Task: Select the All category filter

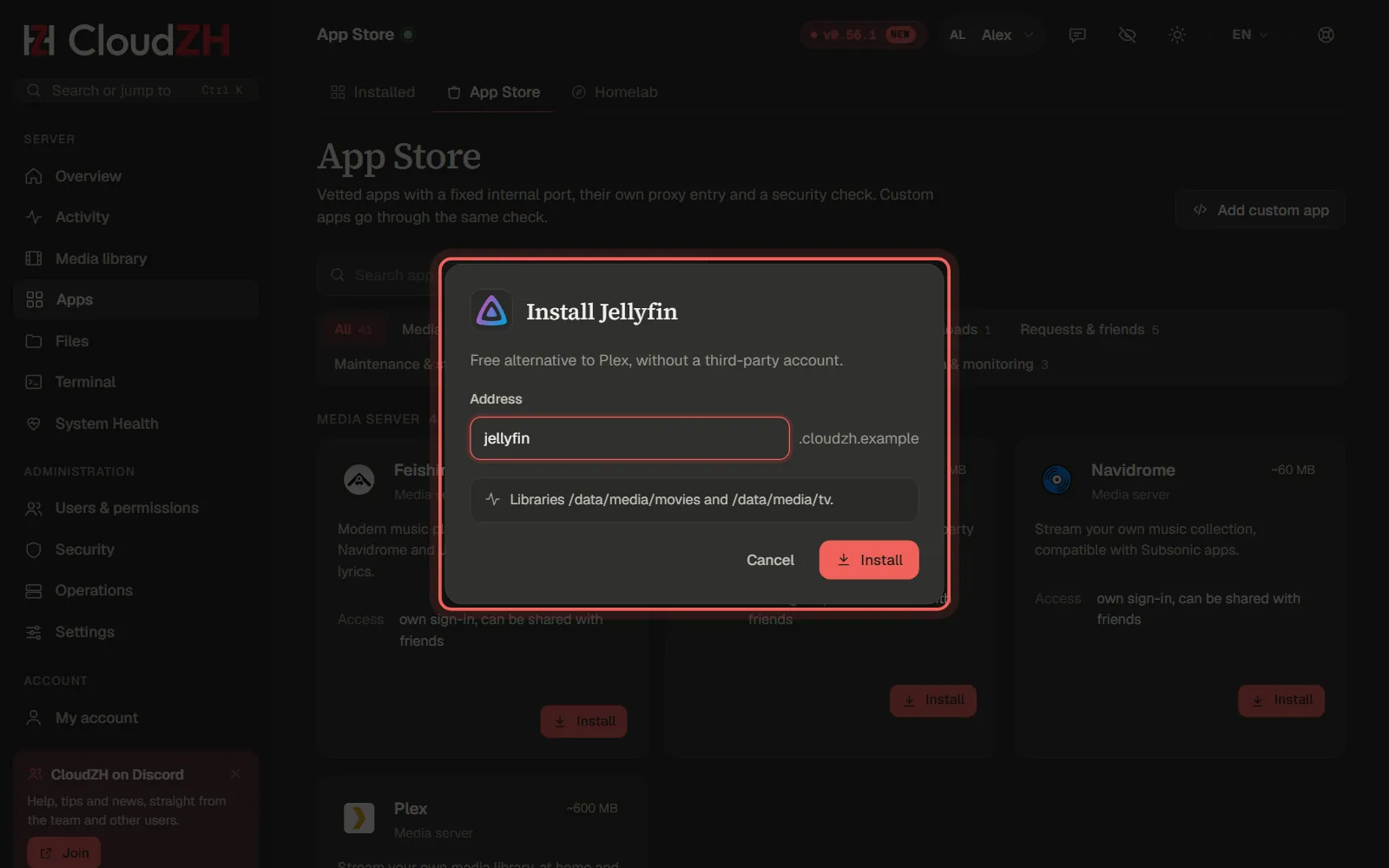Action: tap(352, 330)
